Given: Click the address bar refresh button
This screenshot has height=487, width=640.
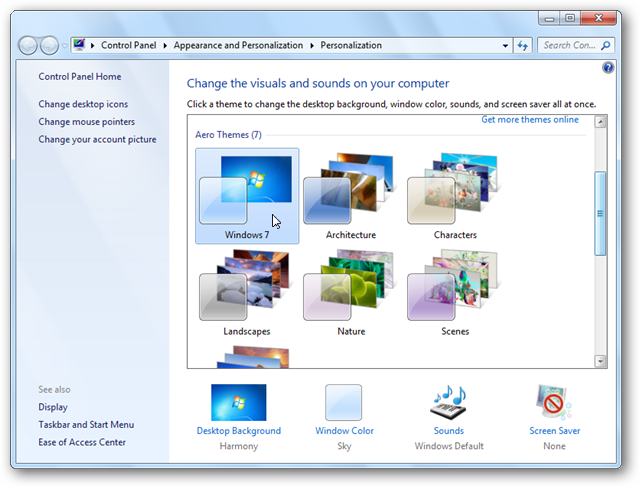Looking at the screenshot, I should pos(522,45).
